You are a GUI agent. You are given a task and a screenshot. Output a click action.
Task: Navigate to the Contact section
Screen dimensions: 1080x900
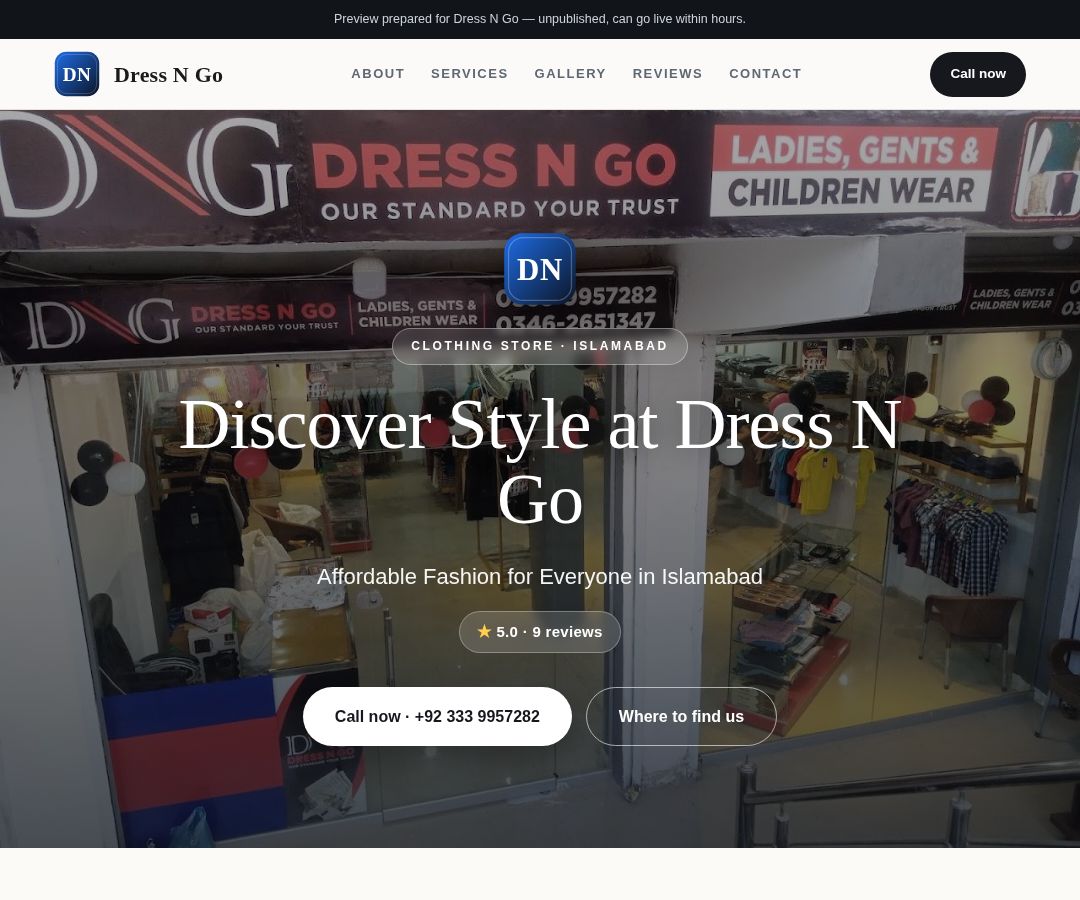tap(765, 74)
